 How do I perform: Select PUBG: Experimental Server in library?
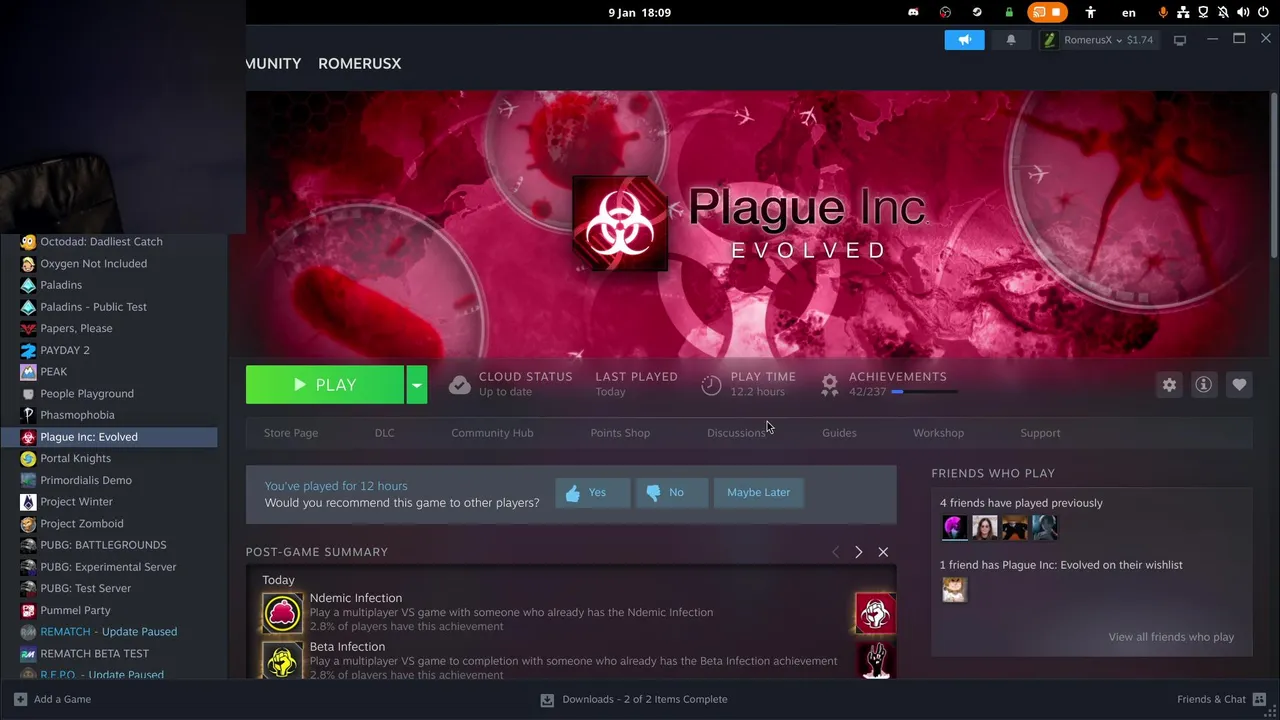(x=109, y=567)
